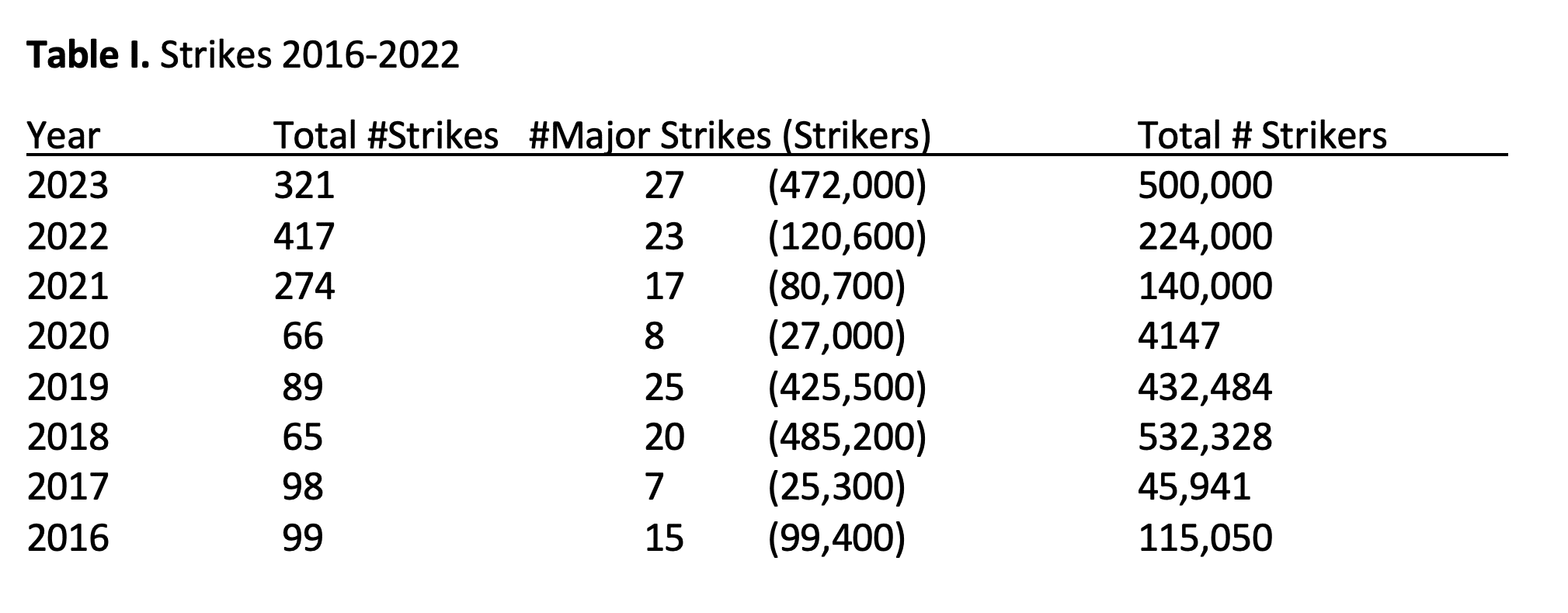Click the 'Total #Strikes' column header
Screen dimensions: 1568x613
click(x=386, y=136)
